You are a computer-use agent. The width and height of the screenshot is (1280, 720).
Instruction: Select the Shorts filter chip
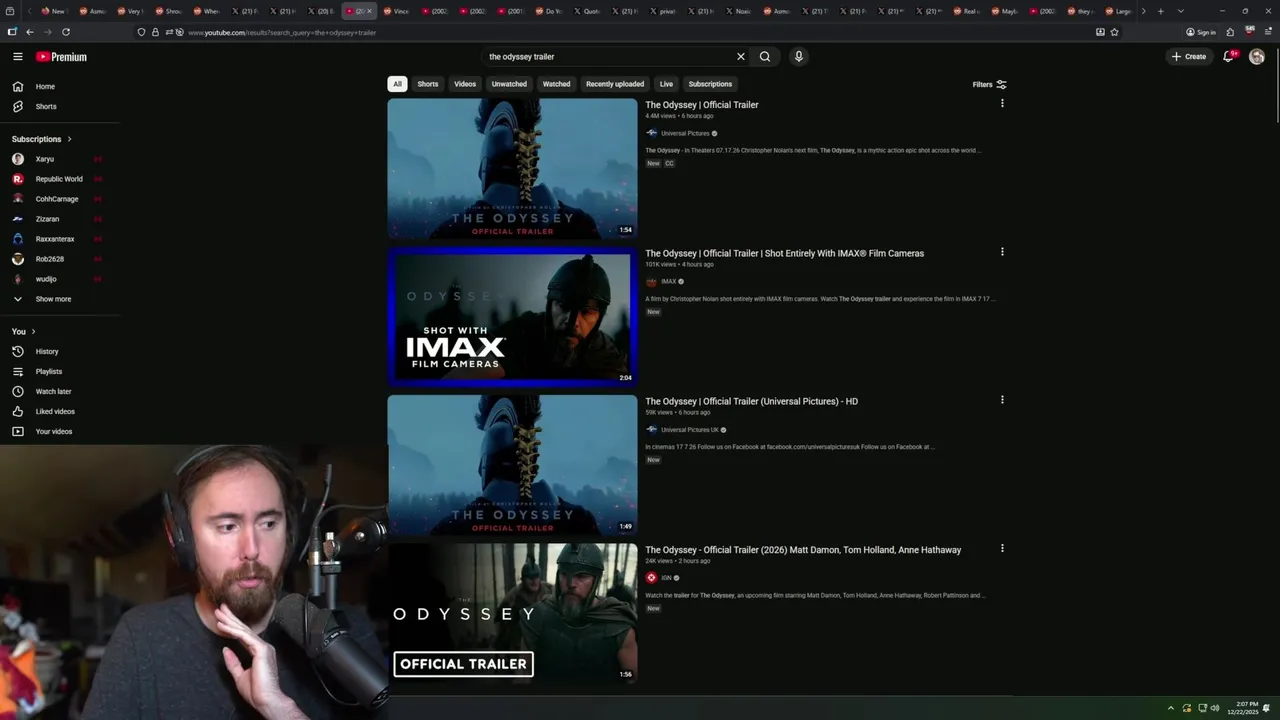click(x=428, y=84)
